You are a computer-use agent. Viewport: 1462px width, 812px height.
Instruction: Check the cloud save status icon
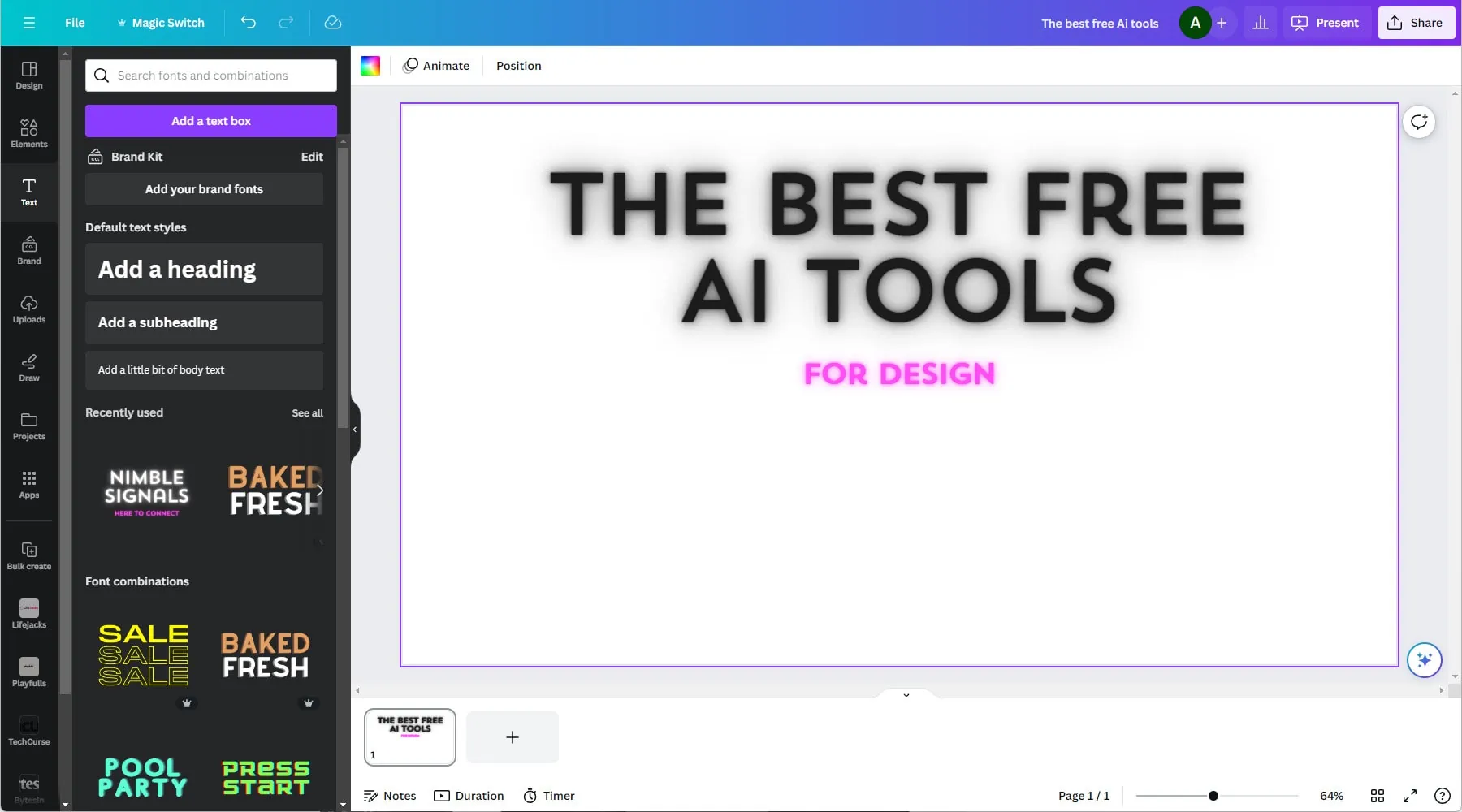click(x=333, y=23)
